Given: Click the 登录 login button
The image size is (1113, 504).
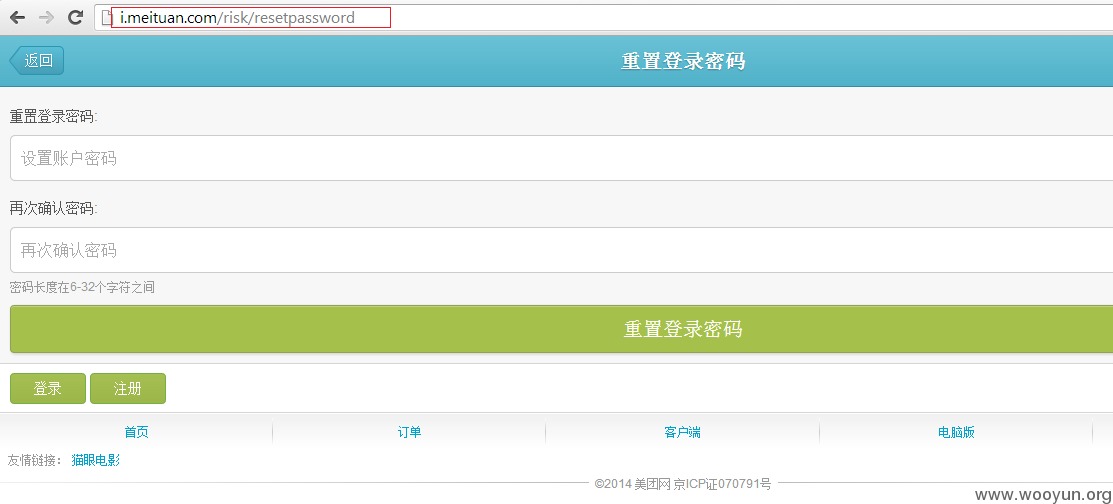Looking at the screenshot, I should point(48,388).
